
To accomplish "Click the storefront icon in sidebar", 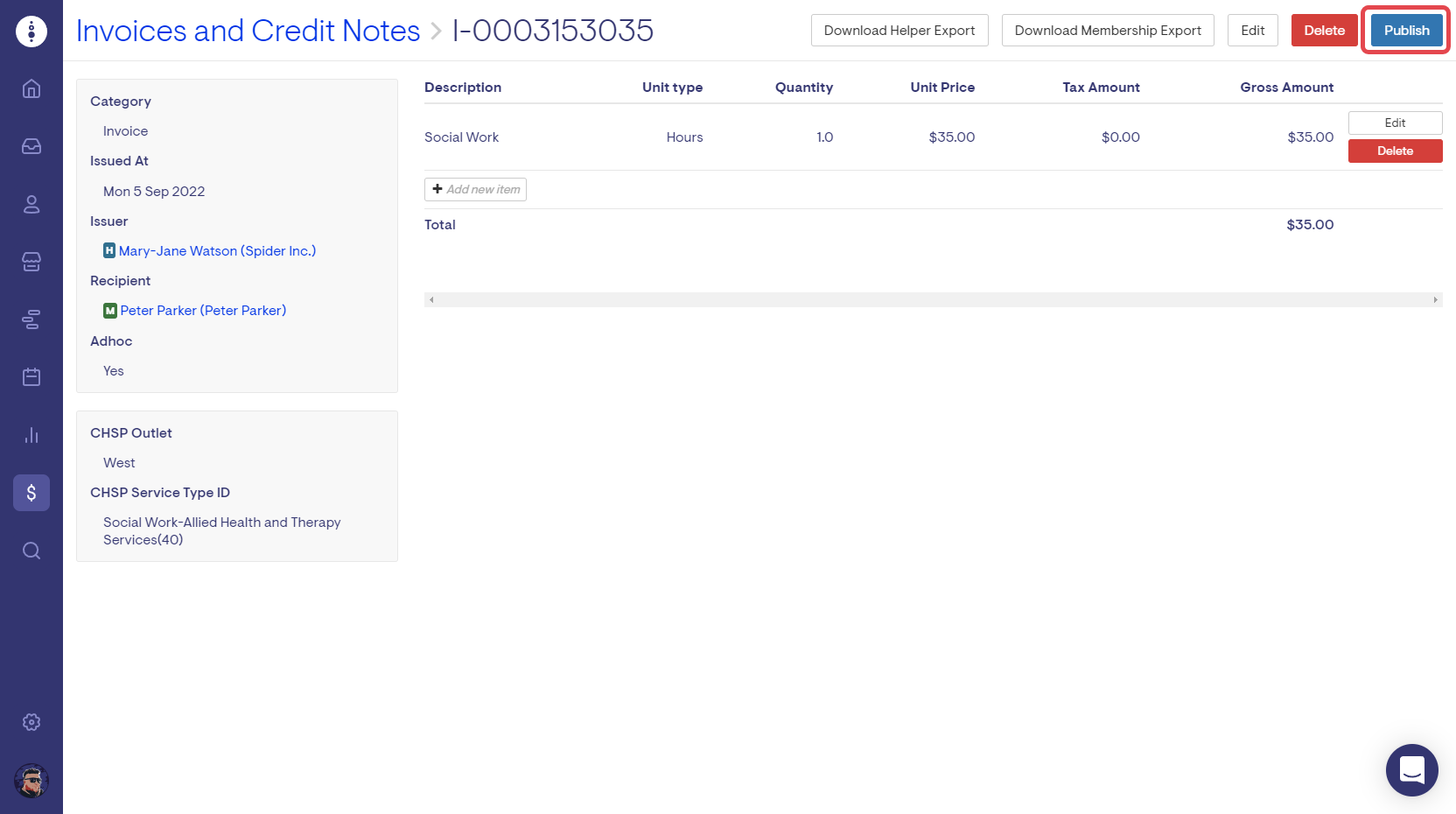I will point(31,262).
